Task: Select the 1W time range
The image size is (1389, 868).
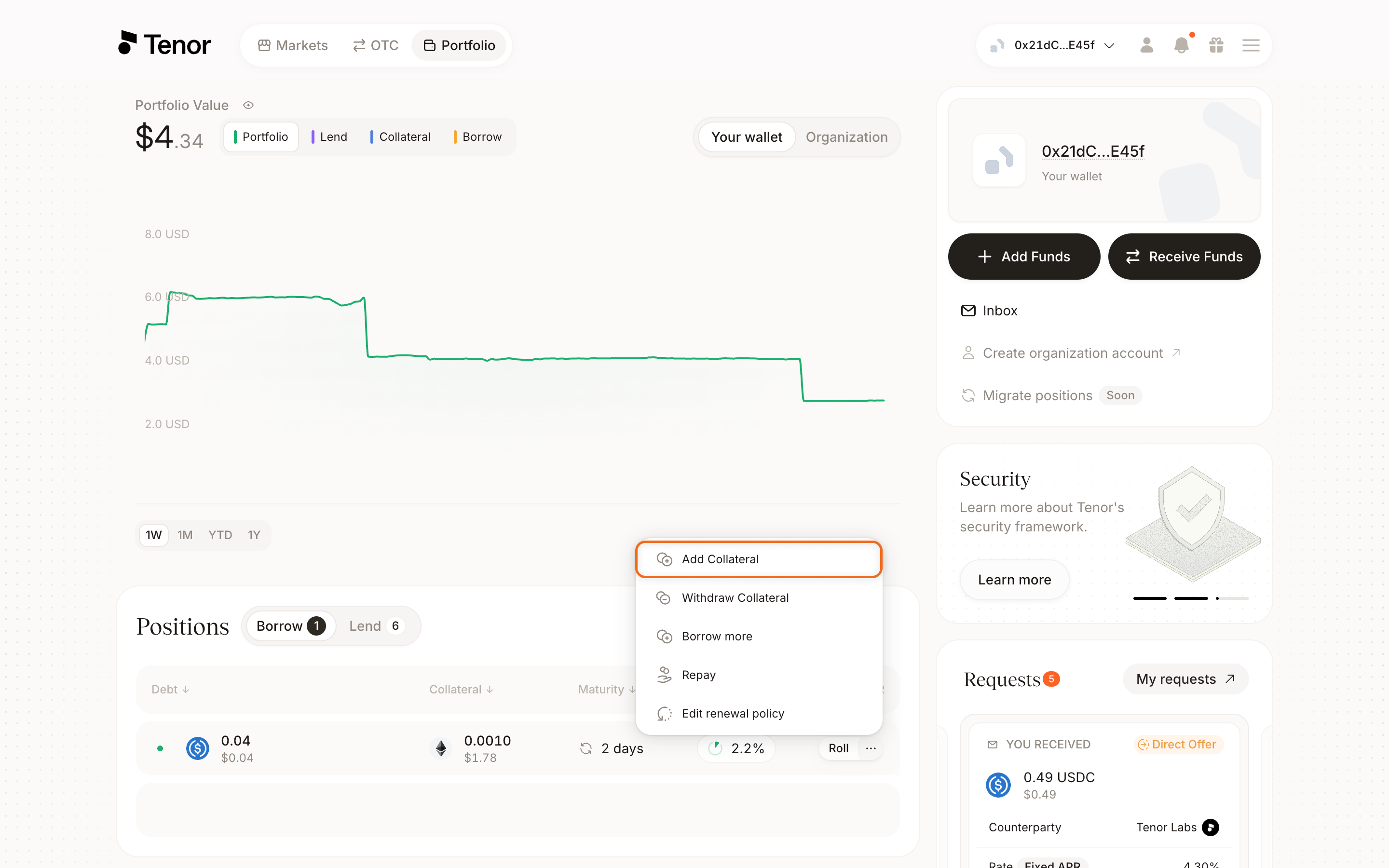Action: (153, 535)
